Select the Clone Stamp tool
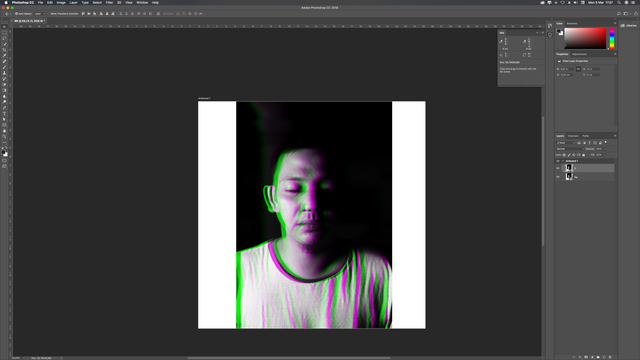Image resolution: width=640 pixels, height=360 pixels. click(4, 73)
